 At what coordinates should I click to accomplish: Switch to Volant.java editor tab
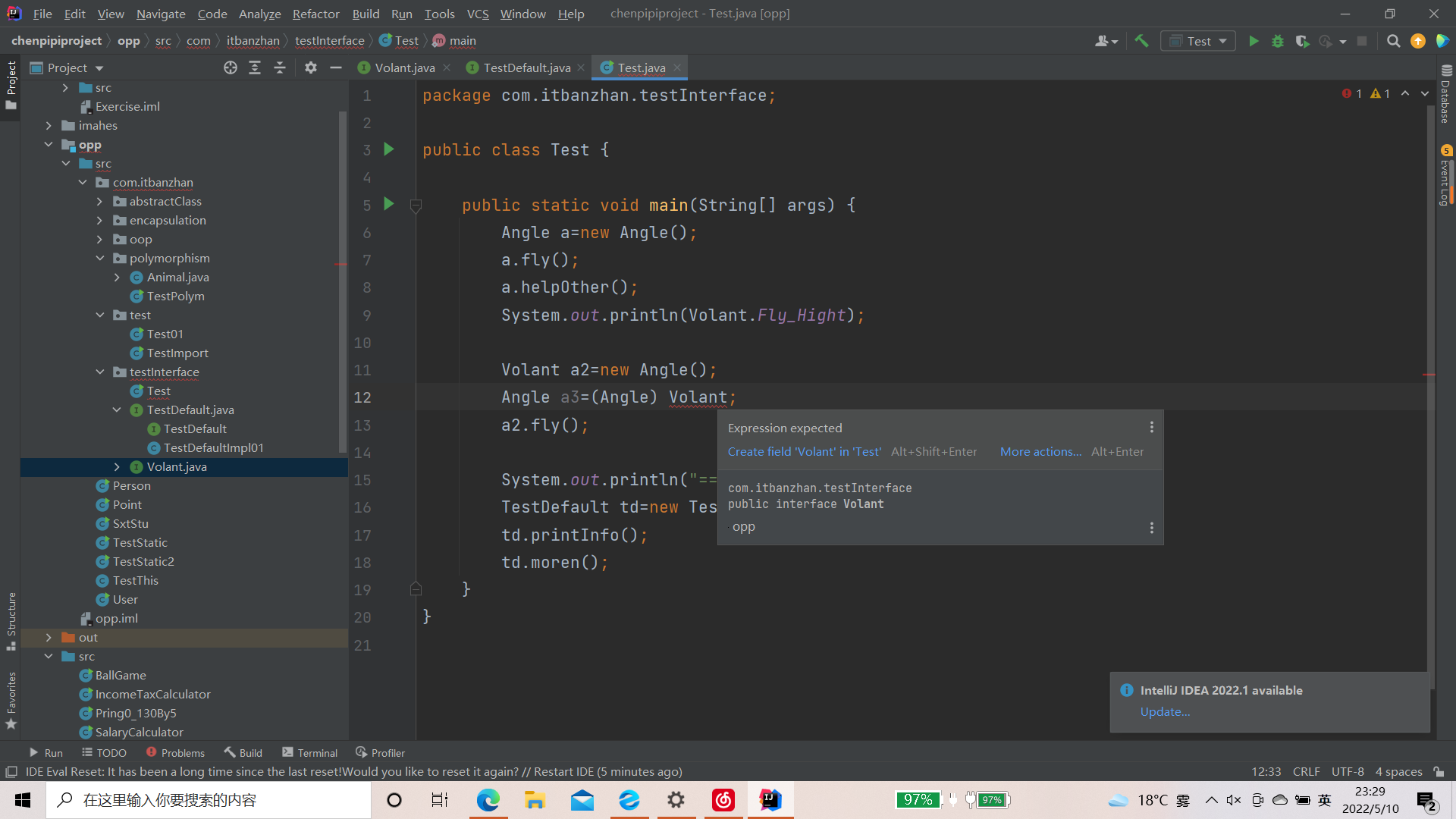[404, 67]
